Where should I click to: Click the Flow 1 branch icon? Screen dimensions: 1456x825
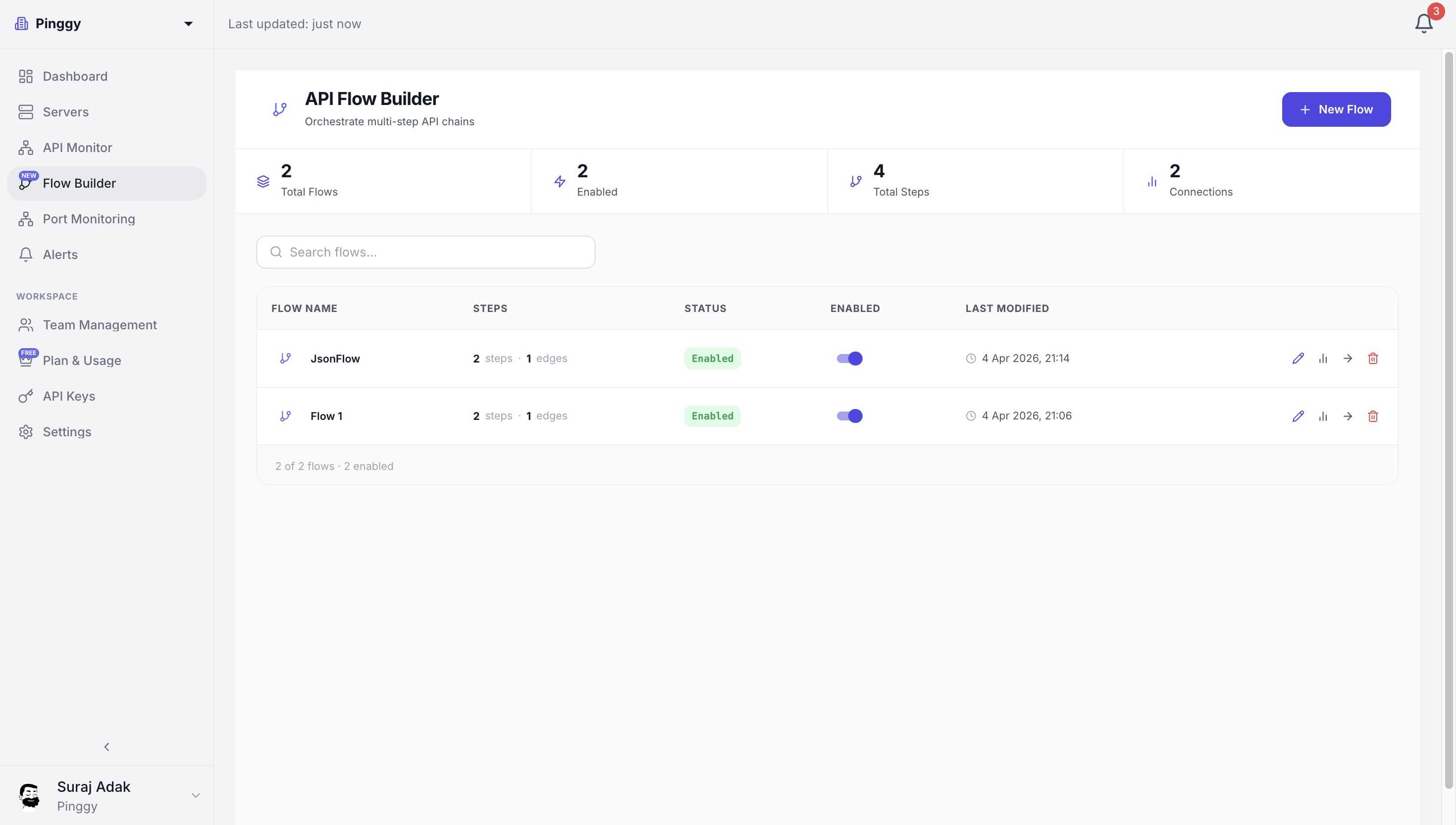click(x=286, y=416)
